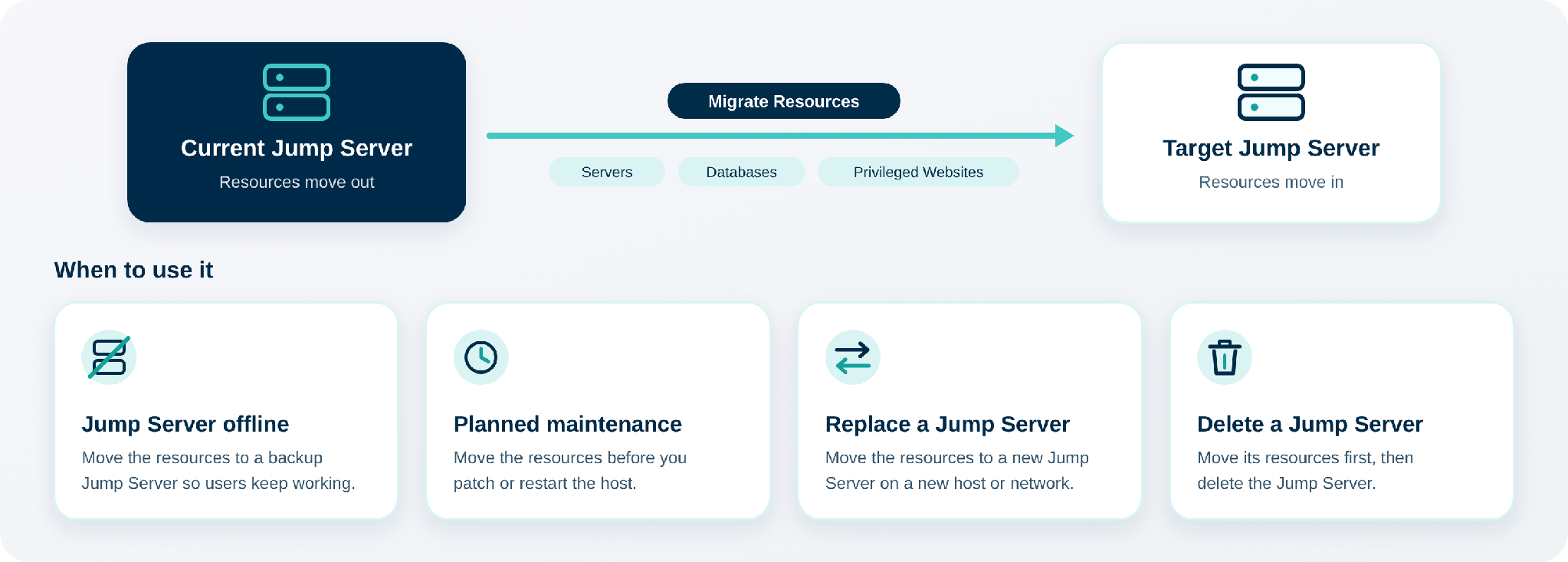Image resolution: width=1568 pixels, height=562 pixels.
Task: Click the swap arrows Replace icon
Action: point(852,357)
